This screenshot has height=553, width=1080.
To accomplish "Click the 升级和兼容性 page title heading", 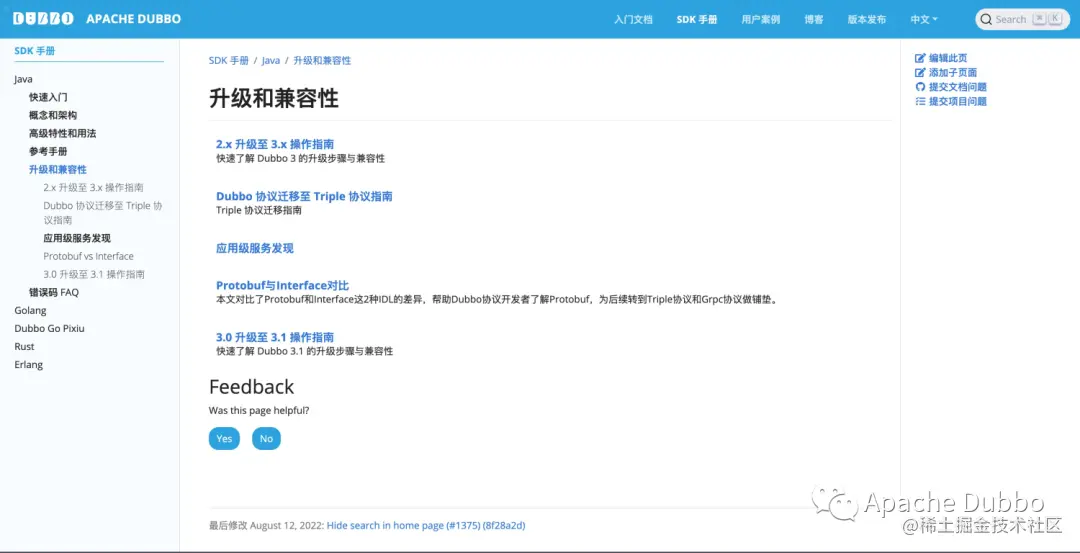I will point(273,98).
